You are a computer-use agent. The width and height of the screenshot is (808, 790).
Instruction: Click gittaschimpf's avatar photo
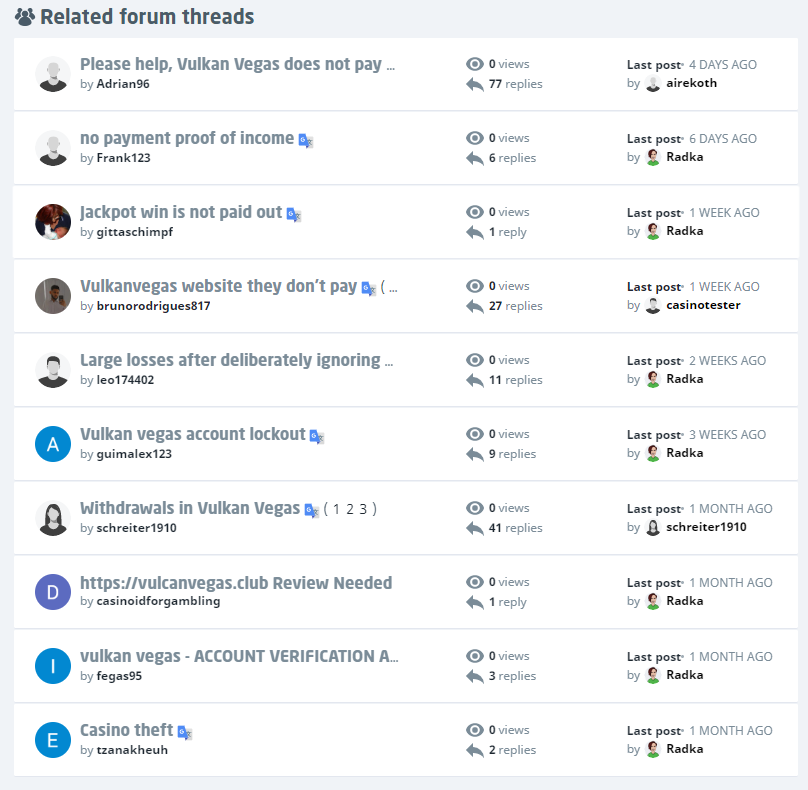(x=53, y=222)
